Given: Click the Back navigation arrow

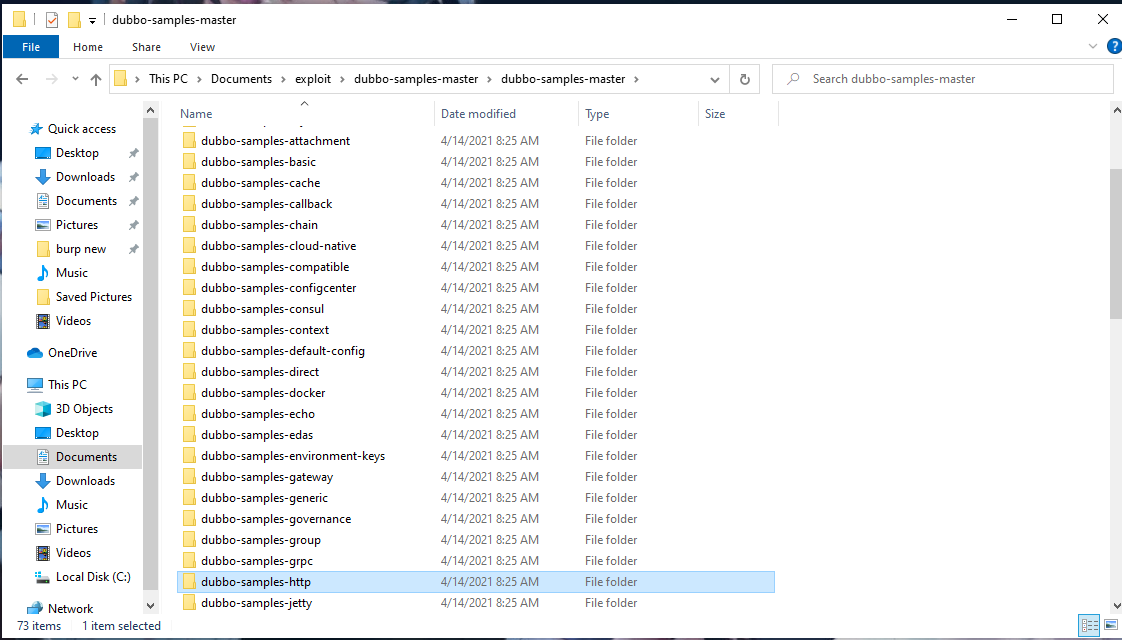Looking at the screenshot, I should pos(22,79).
